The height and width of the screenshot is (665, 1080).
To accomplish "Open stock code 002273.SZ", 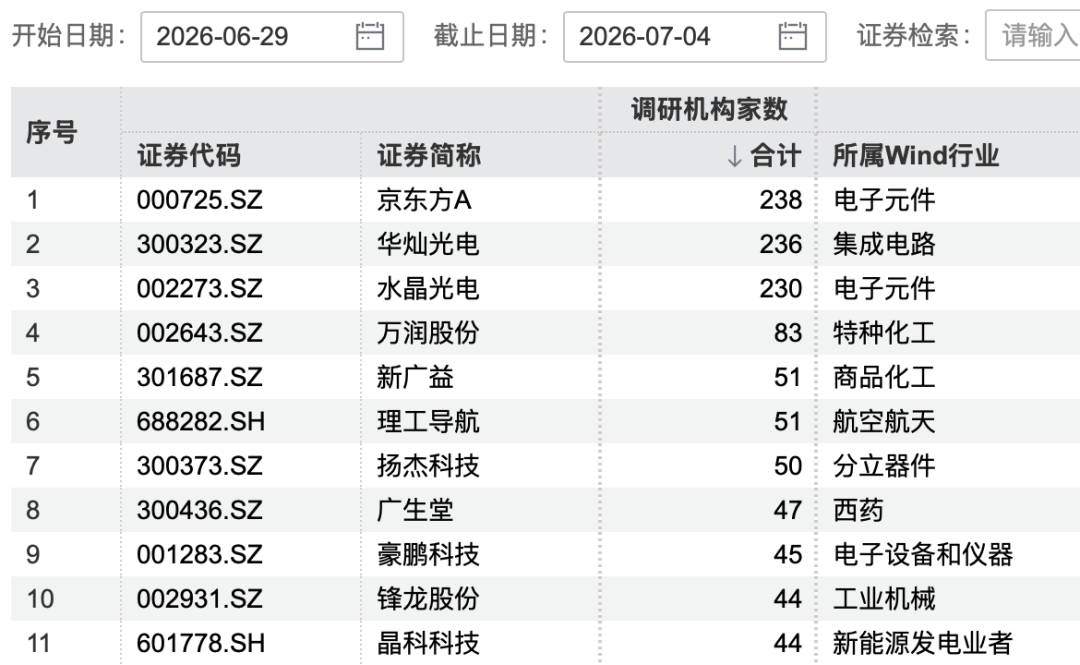I will click(x=200, y=289).
